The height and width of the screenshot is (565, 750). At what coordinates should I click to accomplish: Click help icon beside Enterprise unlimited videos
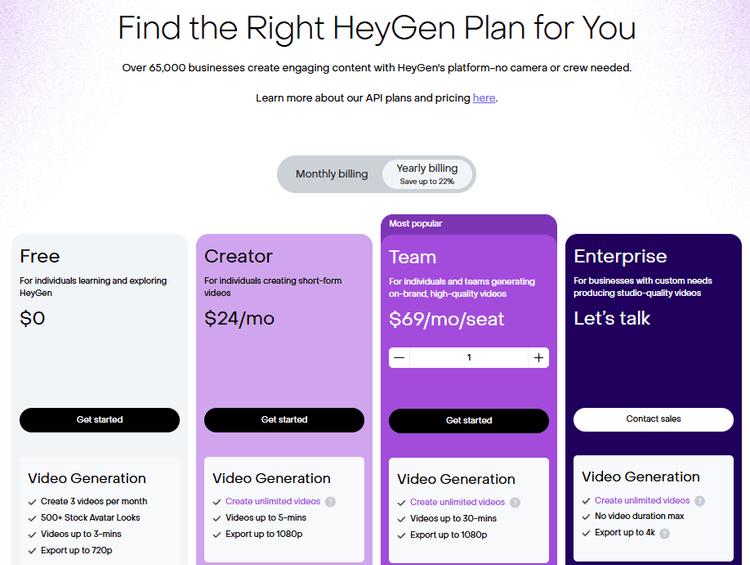tap(700, 501)
